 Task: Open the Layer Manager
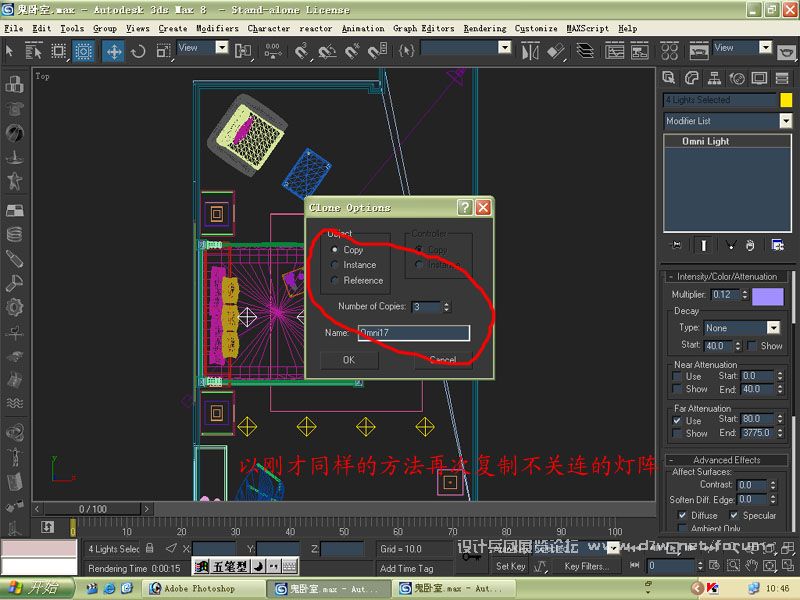tap(585, 51)
